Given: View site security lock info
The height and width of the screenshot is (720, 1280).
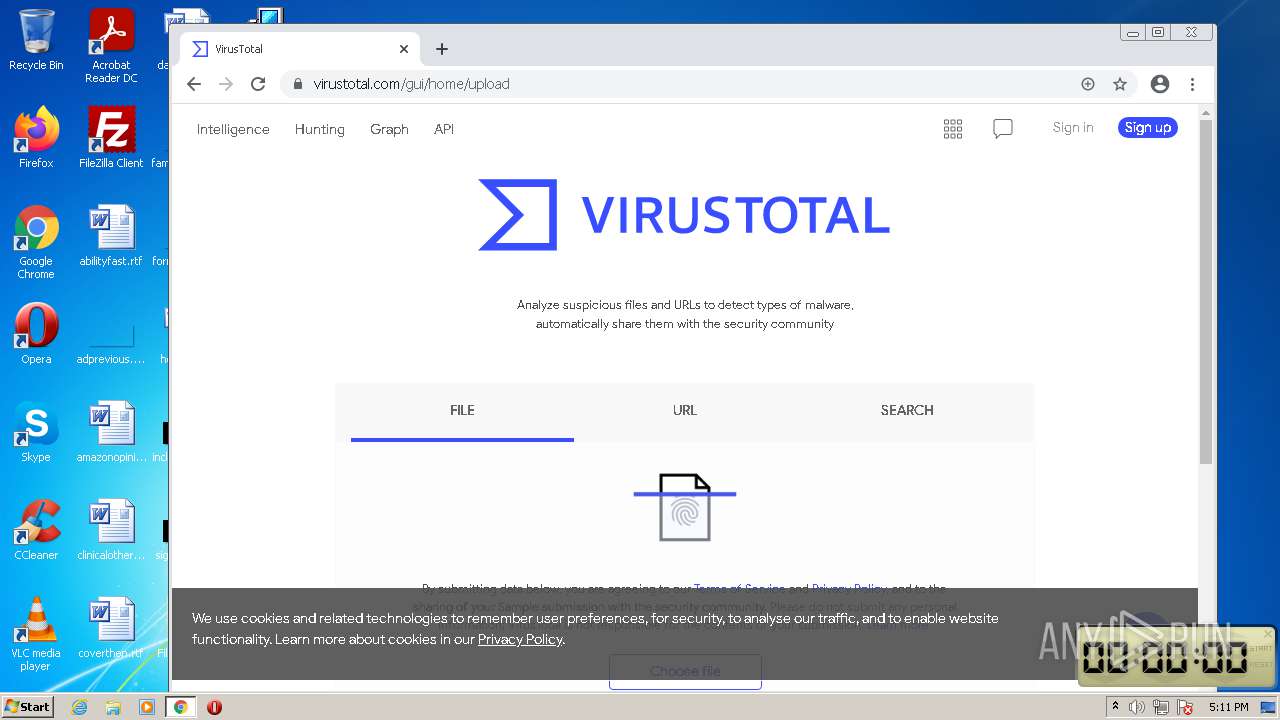Looking at the screenshot, I should coord(297,84).
